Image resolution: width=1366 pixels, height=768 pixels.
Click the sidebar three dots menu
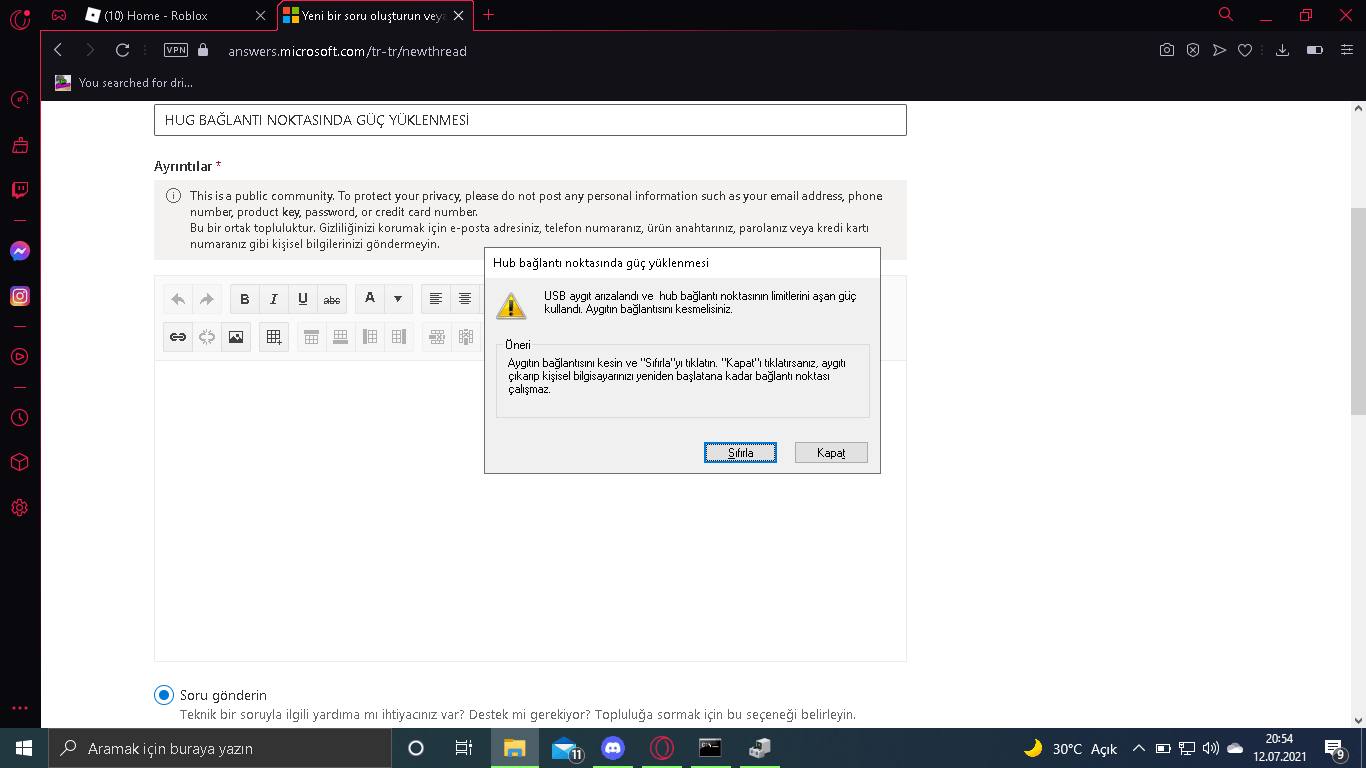pos(19,707)
